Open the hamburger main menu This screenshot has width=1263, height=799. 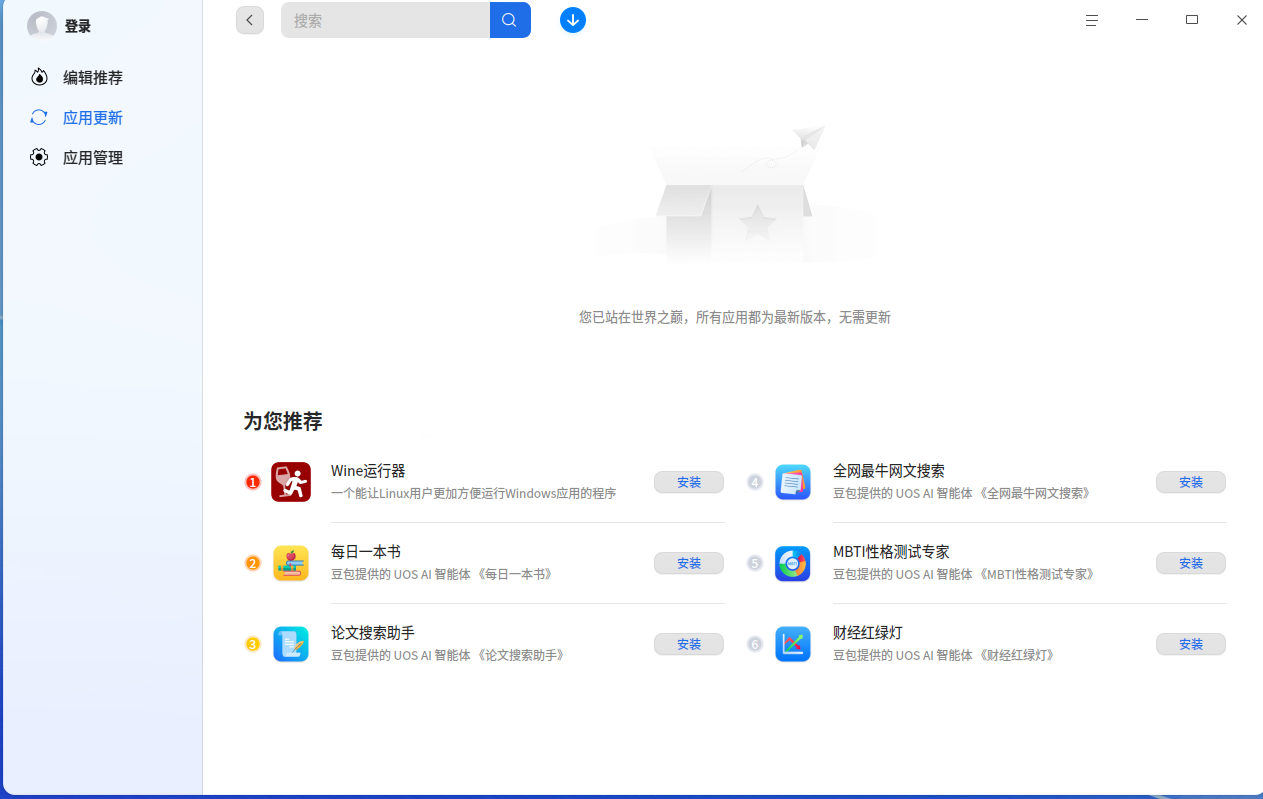pyautogui.click(x=1092, y=20)
